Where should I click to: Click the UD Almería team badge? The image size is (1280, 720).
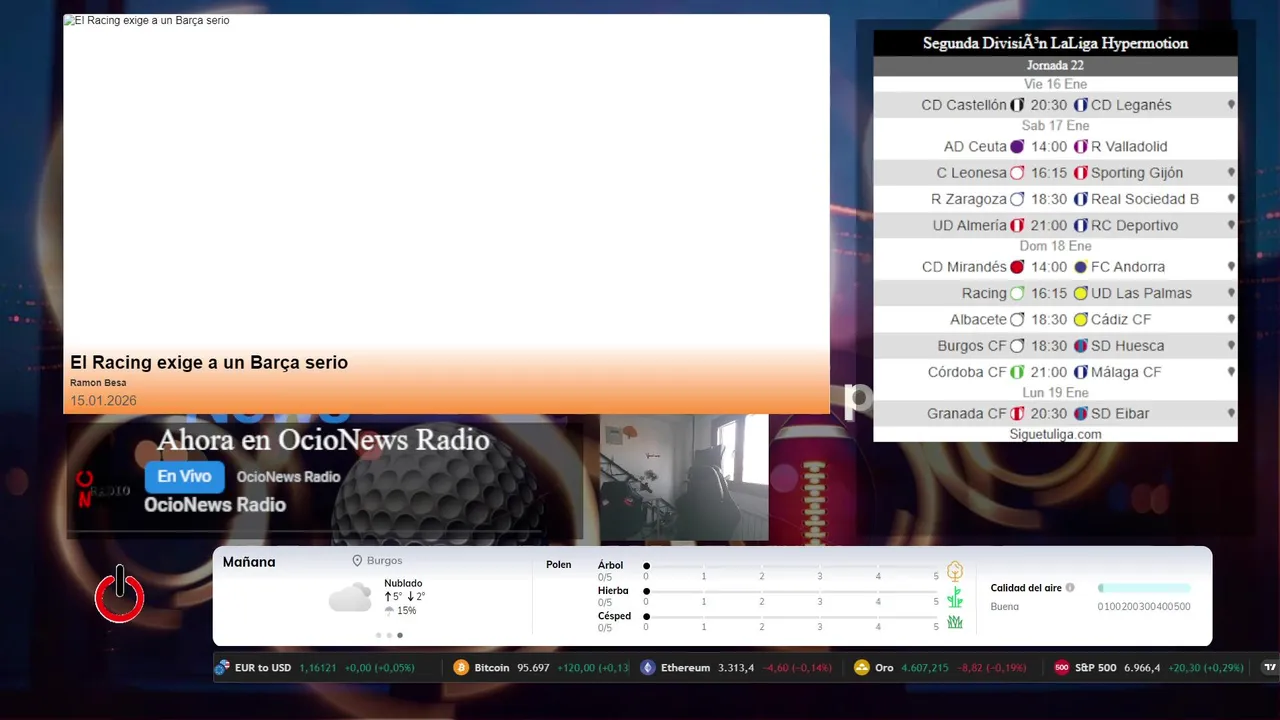[1017, 226]
